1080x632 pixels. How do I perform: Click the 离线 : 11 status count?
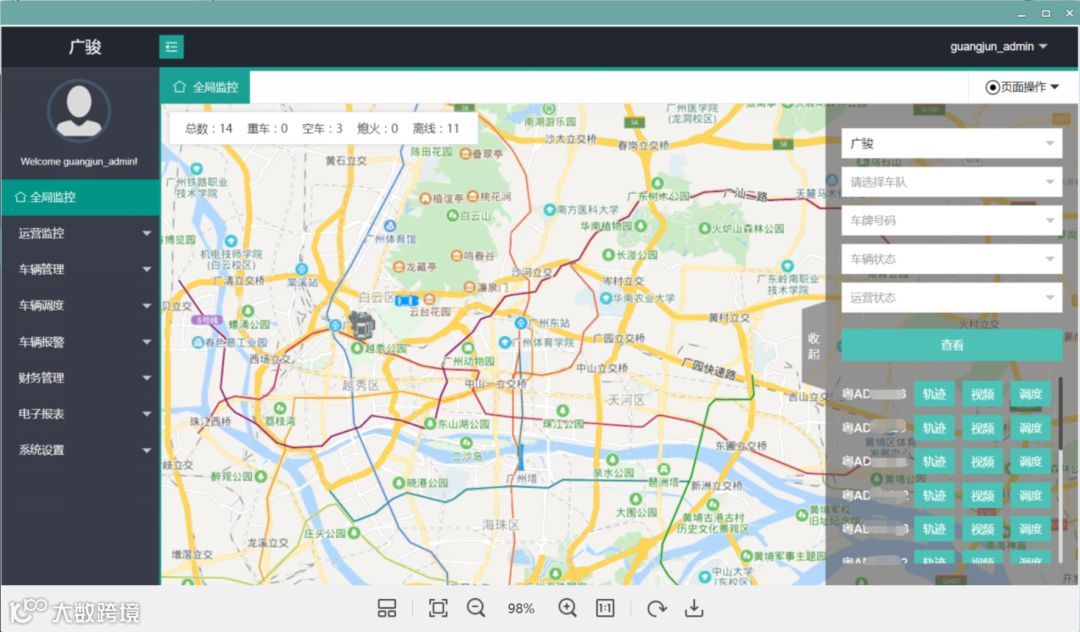tap(436, 129)
